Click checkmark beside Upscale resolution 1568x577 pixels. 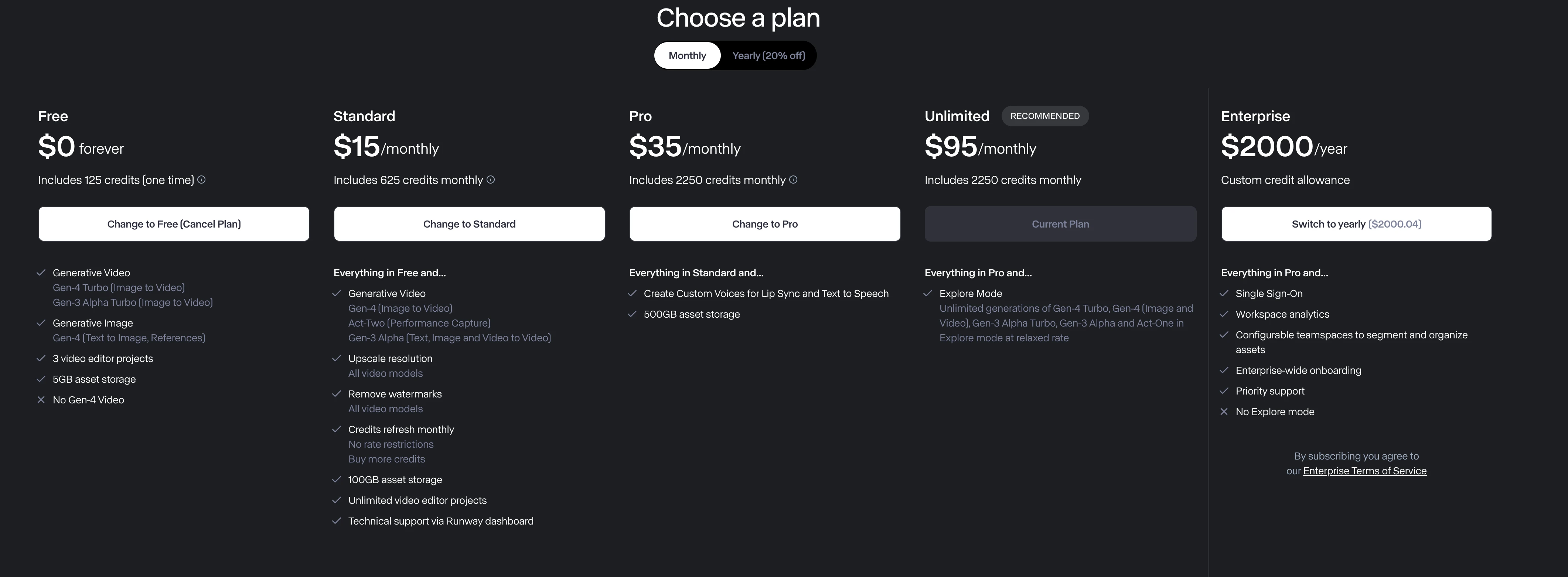coord(336,358)
